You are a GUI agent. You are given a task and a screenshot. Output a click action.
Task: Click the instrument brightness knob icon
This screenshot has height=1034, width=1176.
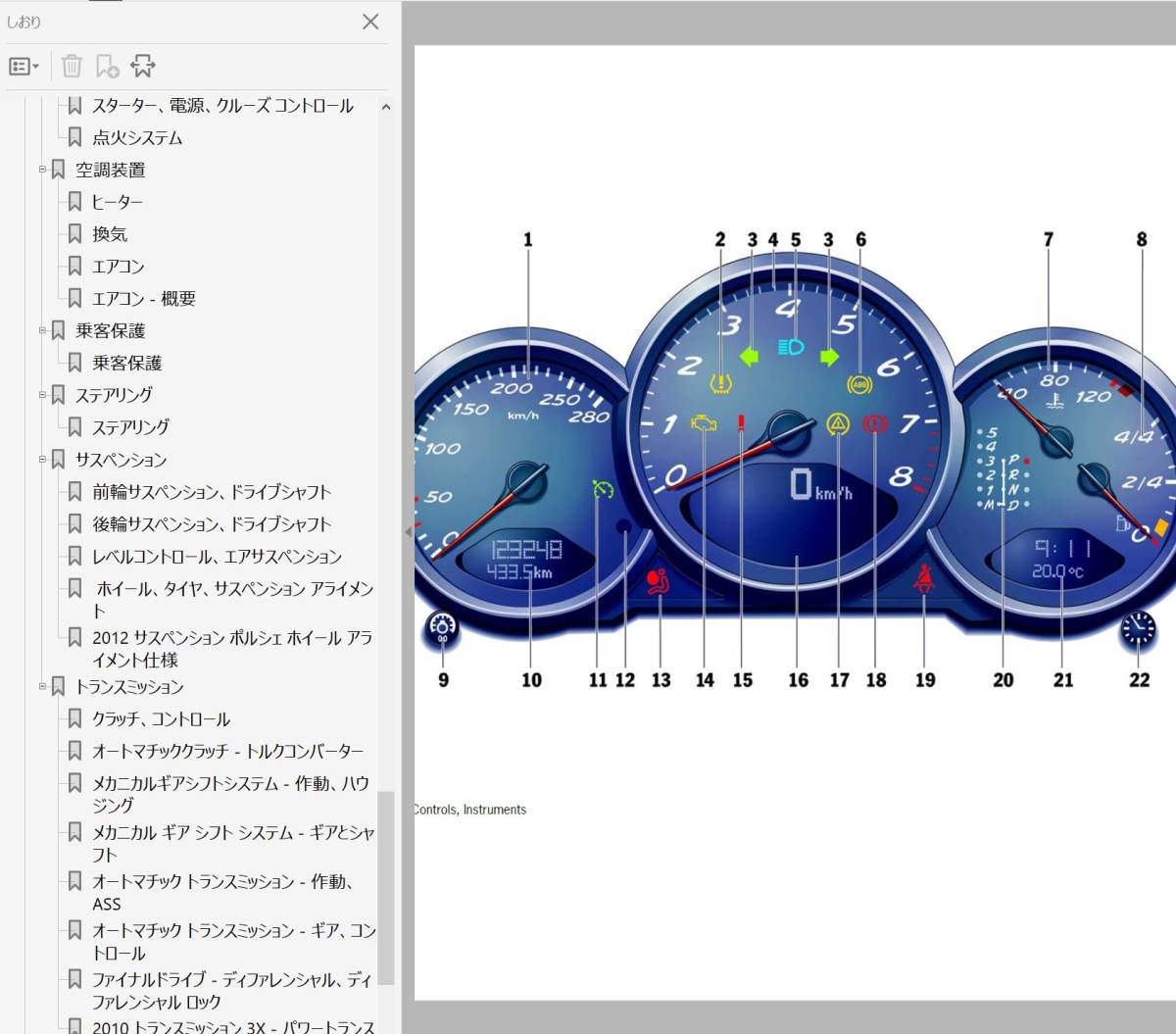pyautogui.click(x=443, y=629)
